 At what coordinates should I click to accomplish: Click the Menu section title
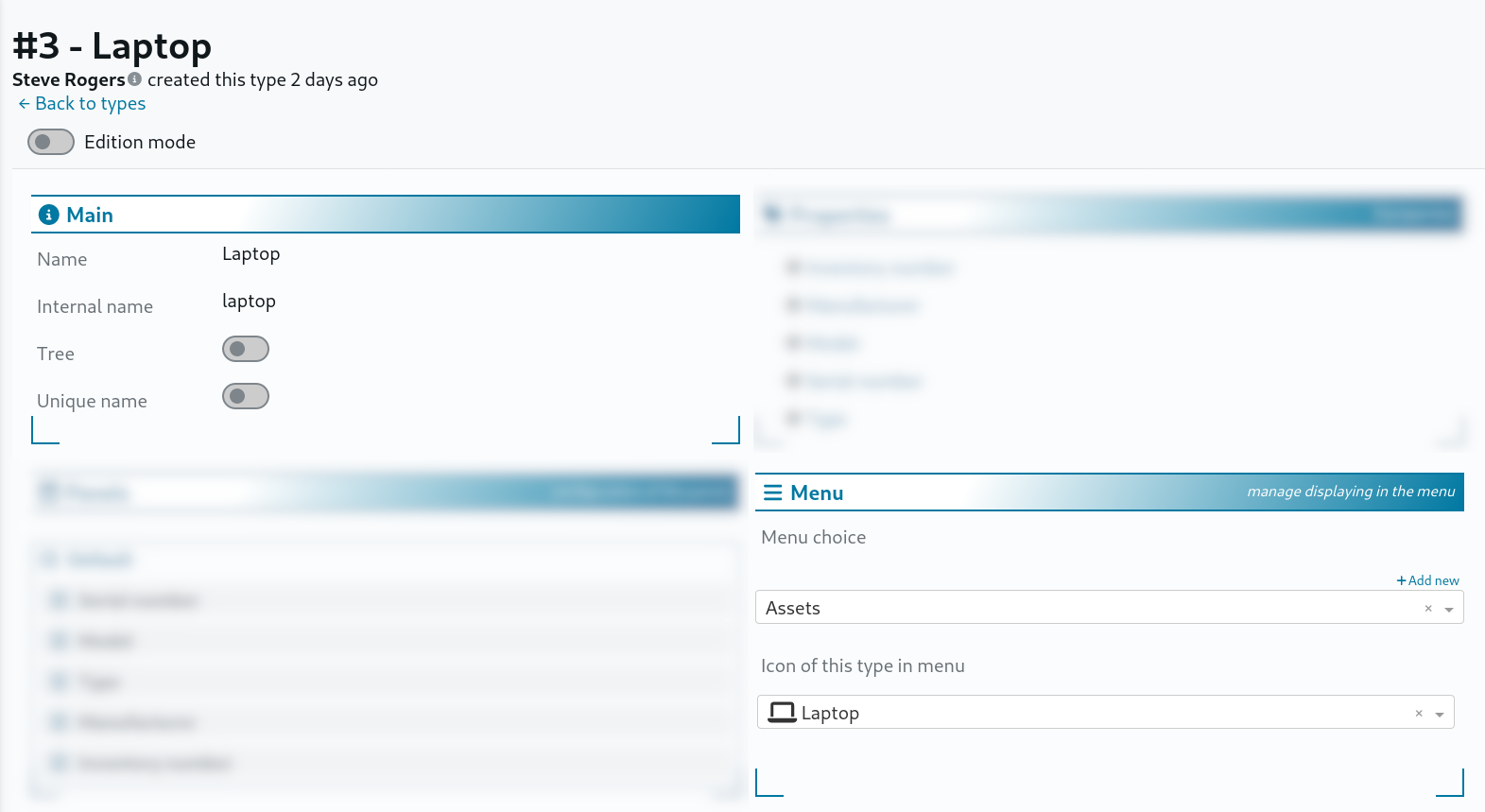coord(817,493)
